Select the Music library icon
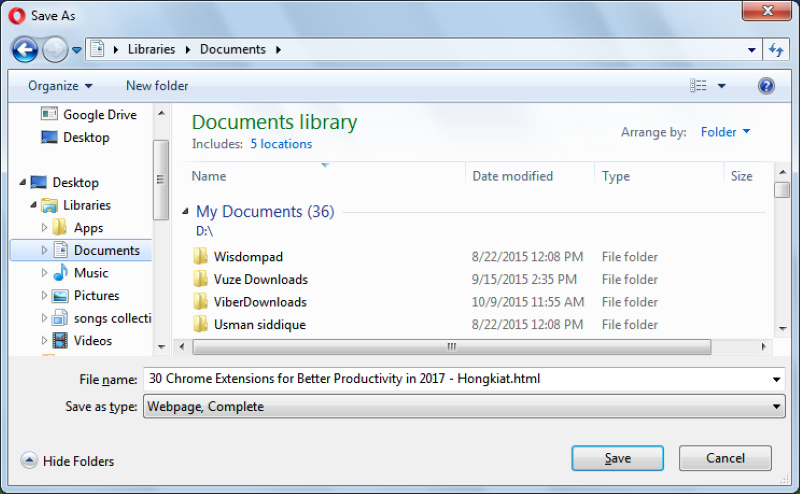This screenshot has width=800, height=494. [x=60, y=273]
